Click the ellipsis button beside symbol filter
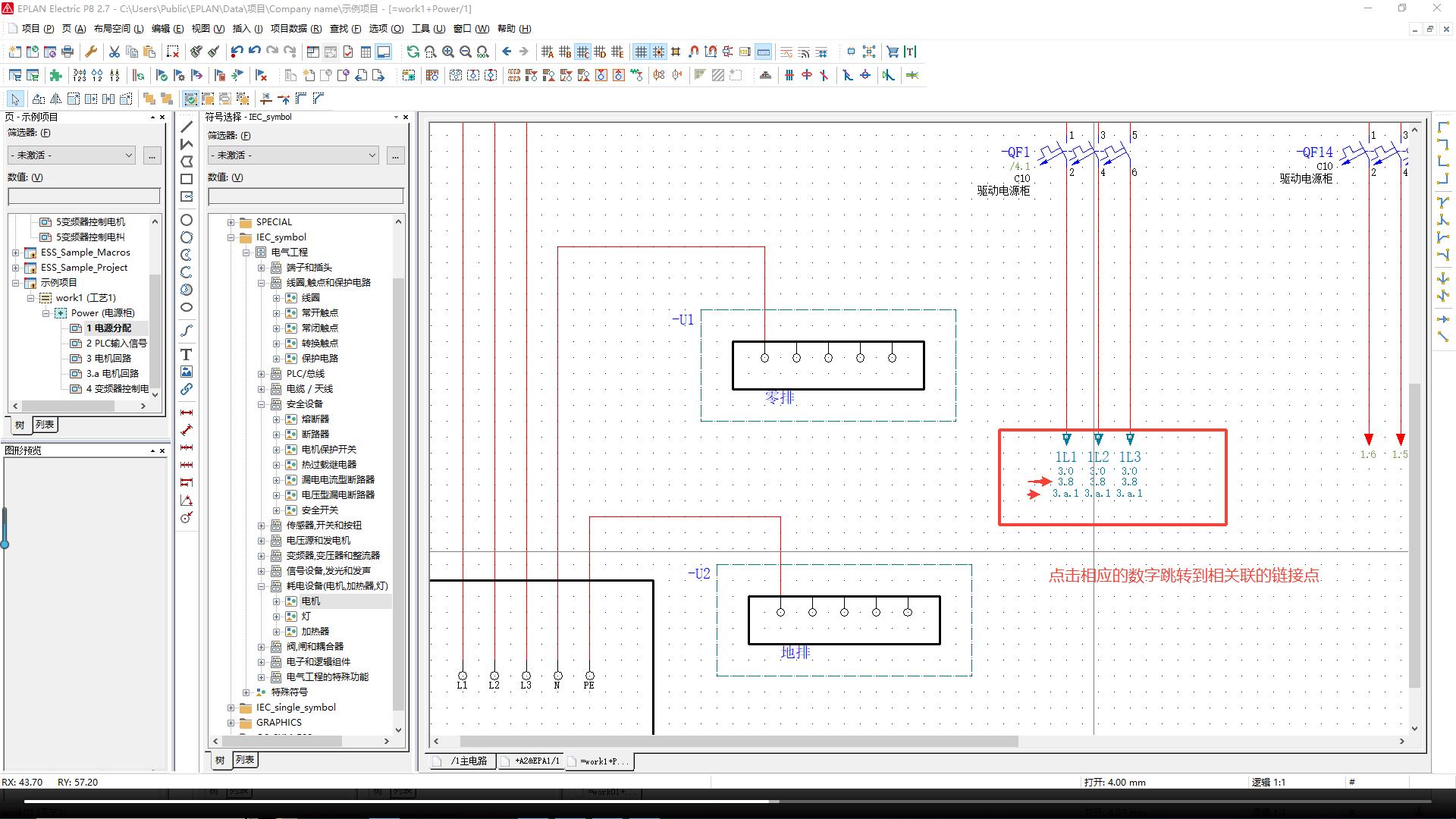Viewport: 1456px width, 819px height. 395,155
